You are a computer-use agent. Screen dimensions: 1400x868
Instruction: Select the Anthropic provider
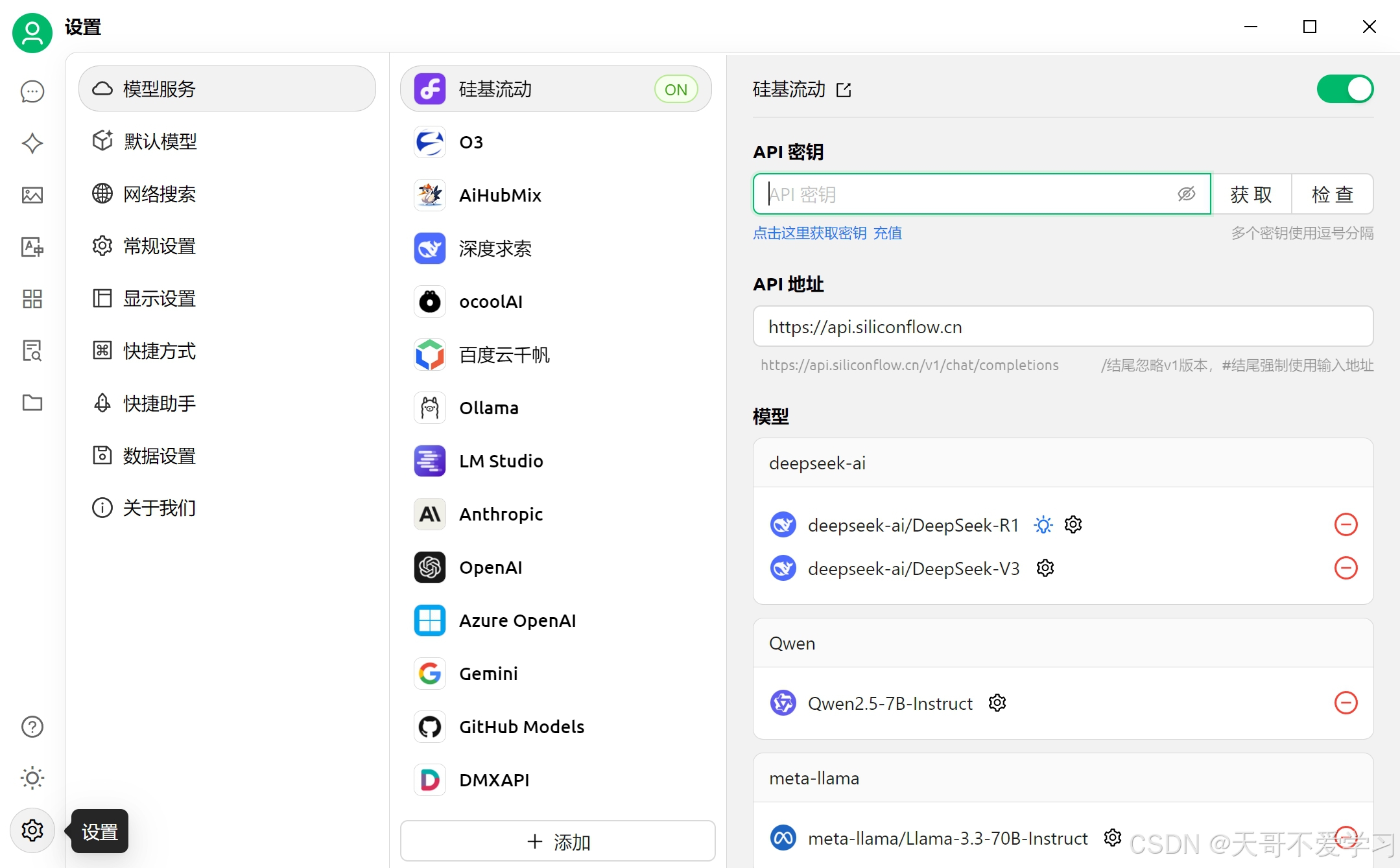[501, 514]
